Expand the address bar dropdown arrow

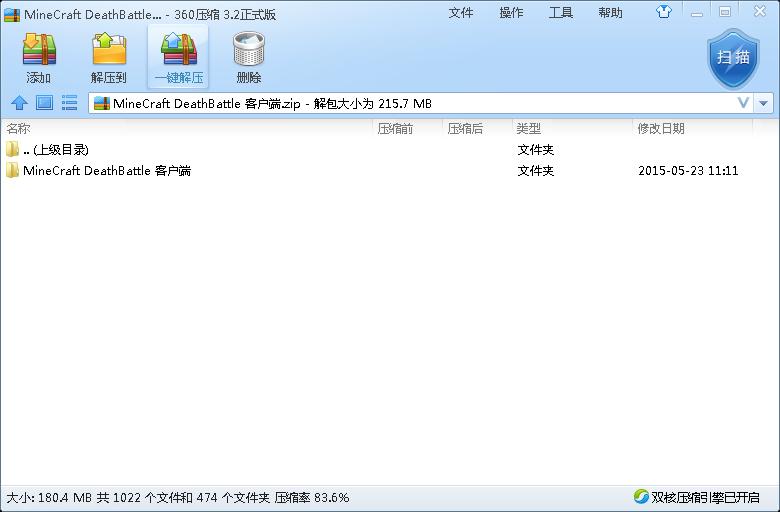764,103
